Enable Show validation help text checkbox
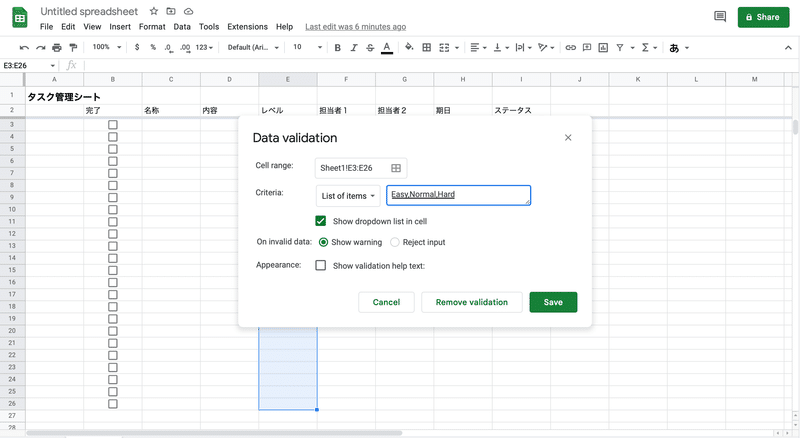The height and width of the screenshot is (438, 800). pyautogui.click(x=320, y=265)
